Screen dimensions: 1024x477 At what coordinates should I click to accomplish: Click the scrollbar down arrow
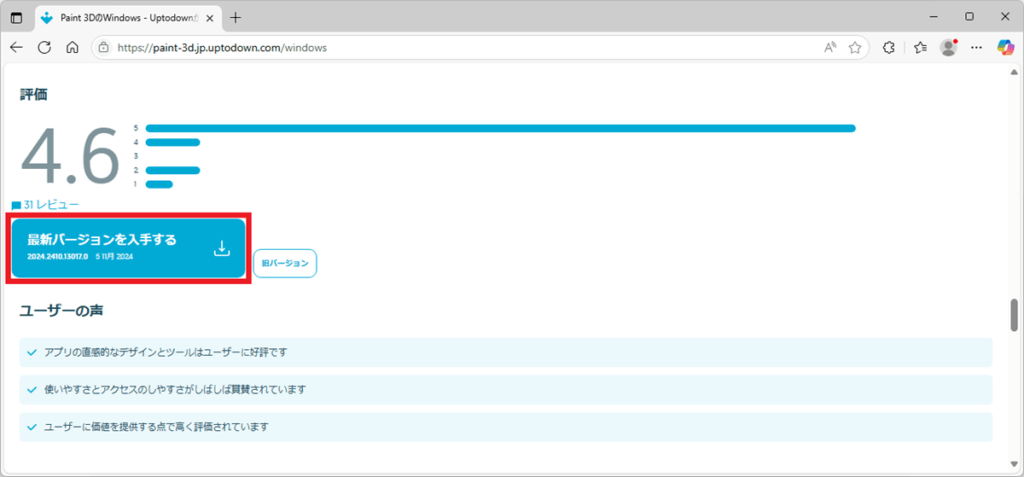click(x=1014, y=465)
